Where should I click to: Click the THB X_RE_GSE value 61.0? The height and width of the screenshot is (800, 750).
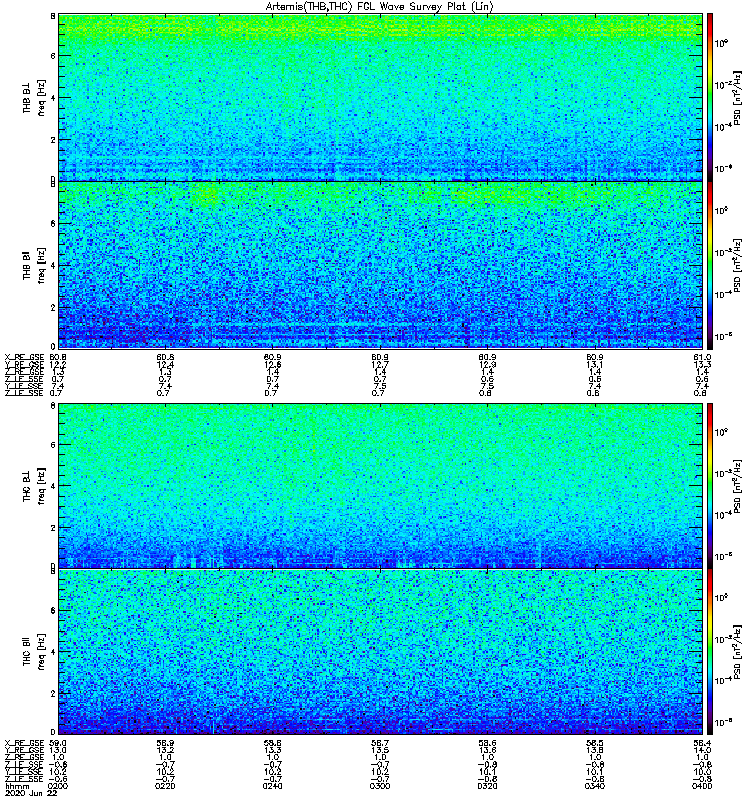(x=703, y=357)
